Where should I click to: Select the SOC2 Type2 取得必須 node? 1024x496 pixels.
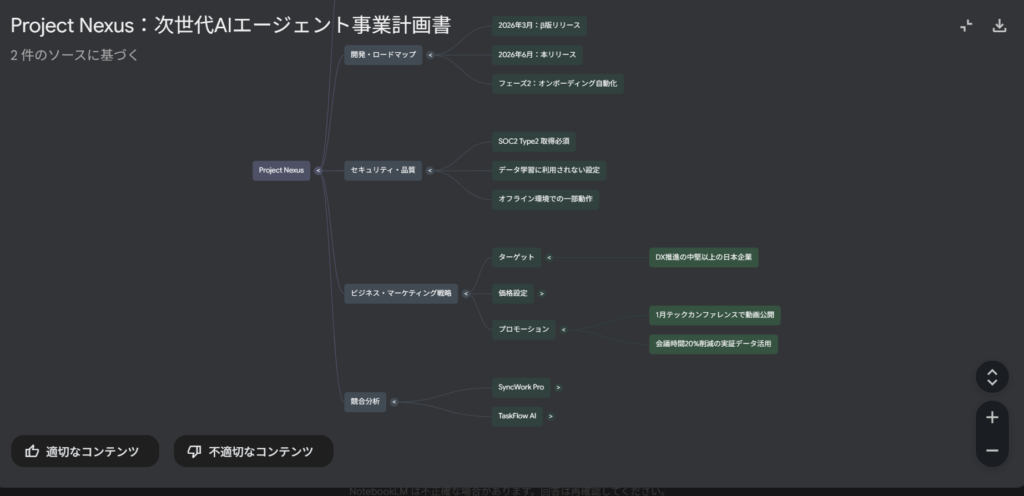click(x=535, y=142)
